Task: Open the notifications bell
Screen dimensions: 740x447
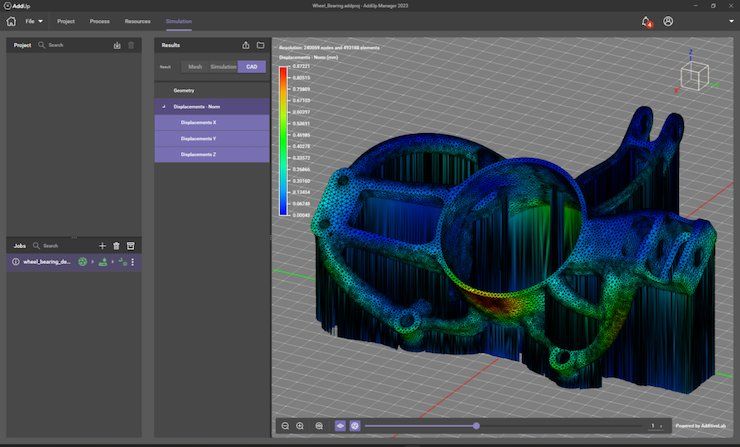Action: pyautogui.click(x=646, y=22)
